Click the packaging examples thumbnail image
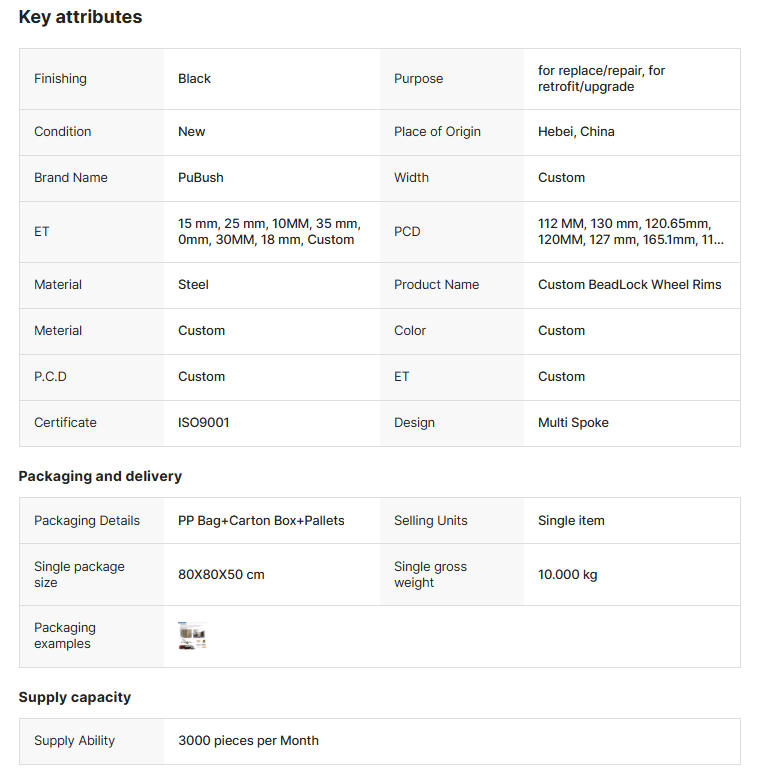761x775 pixels. pos(192,636)
